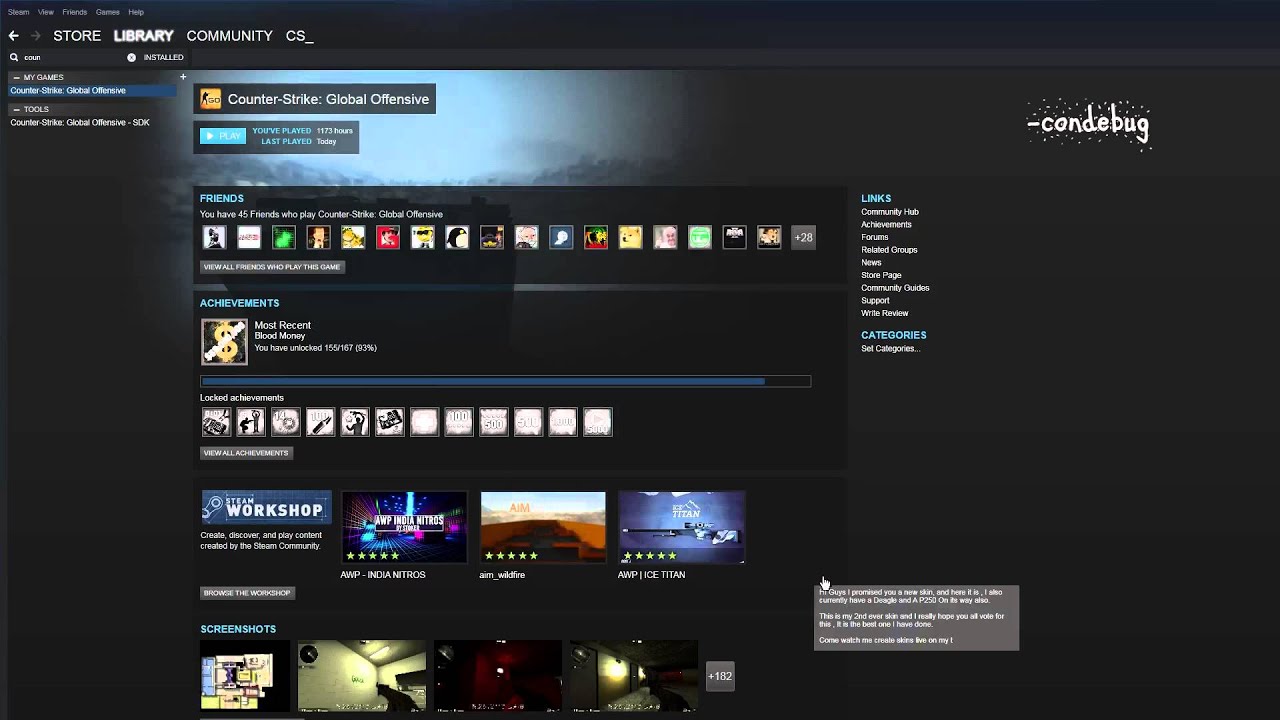Open the penguin avatar friend profile
1280x720 pixels.
[x=457, y=237]
